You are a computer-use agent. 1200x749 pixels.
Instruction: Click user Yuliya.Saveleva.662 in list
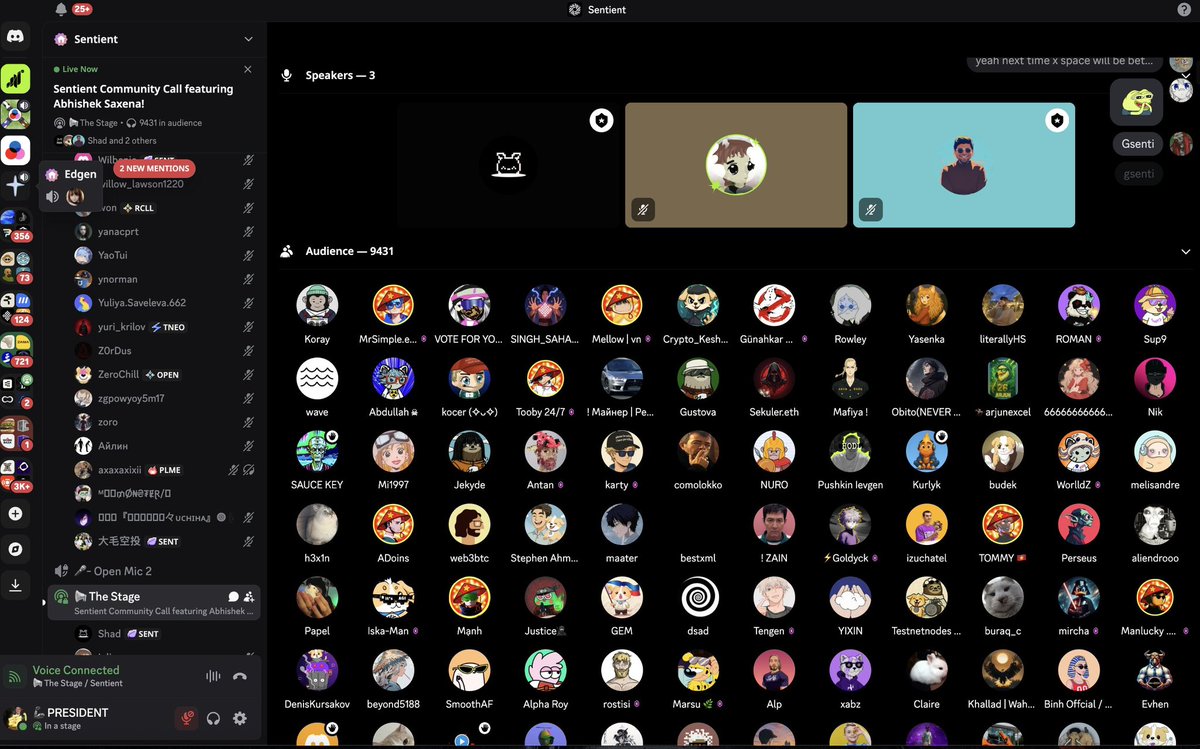coord(142,303)
